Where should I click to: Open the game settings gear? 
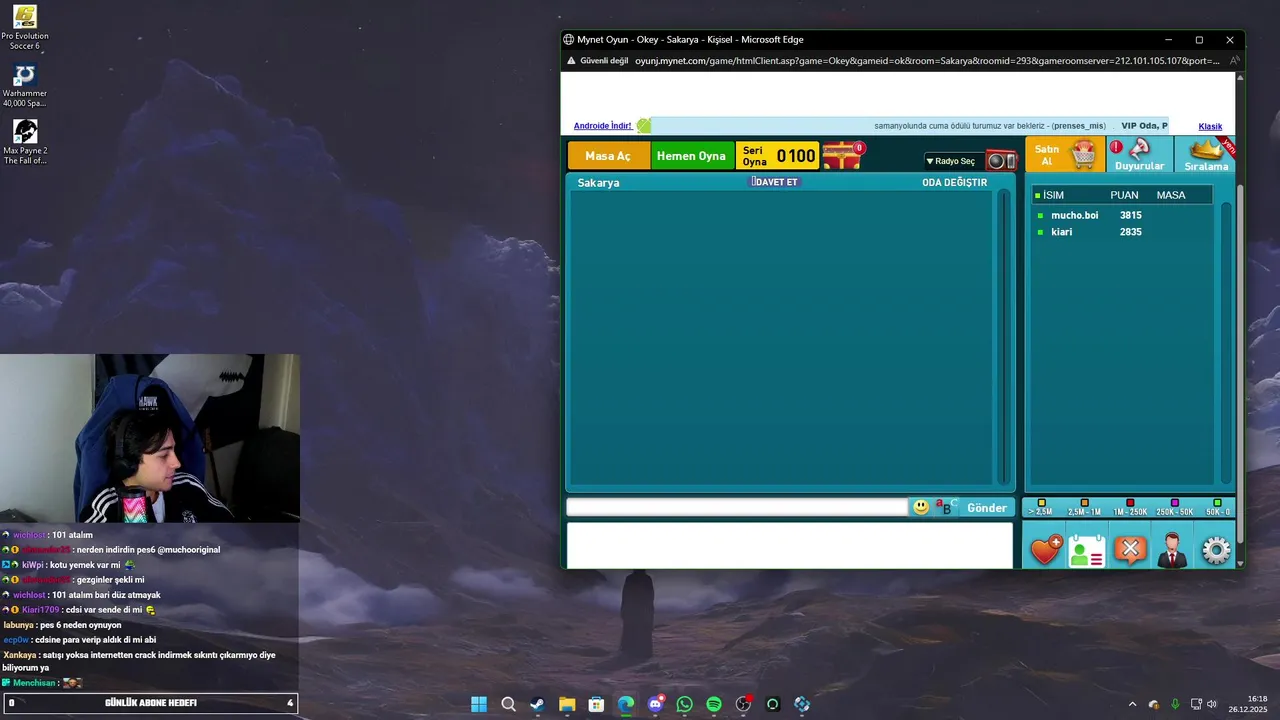point(1215,551)
